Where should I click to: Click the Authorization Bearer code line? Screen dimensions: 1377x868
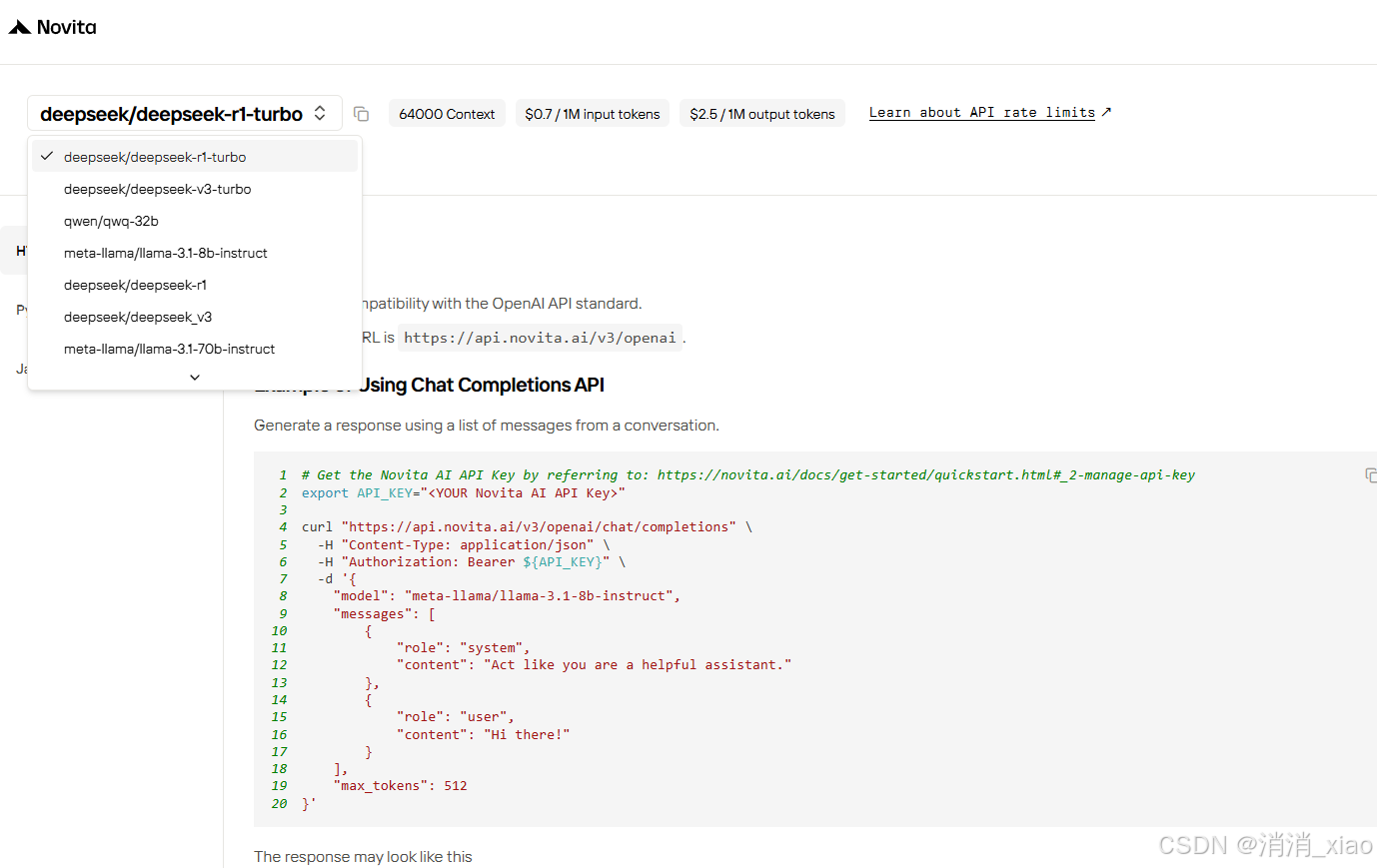(472, 562)
